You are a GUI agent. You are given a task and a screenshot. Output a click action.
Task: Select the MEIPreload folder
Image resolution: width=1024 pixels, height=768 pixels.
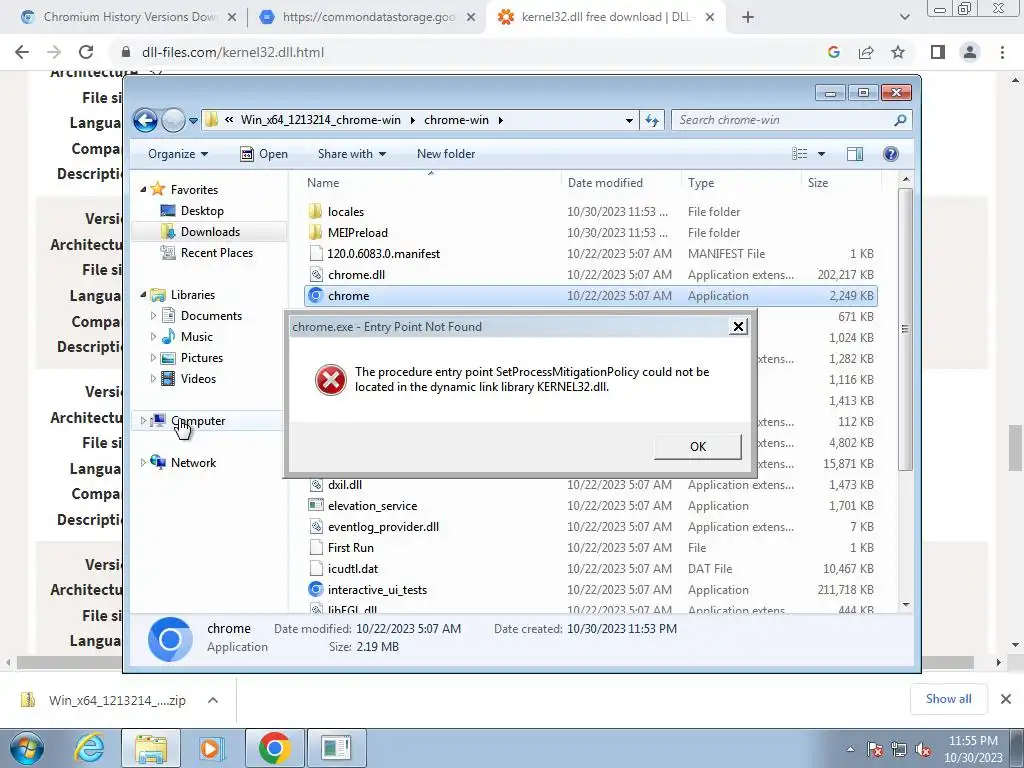pos(358,232)
